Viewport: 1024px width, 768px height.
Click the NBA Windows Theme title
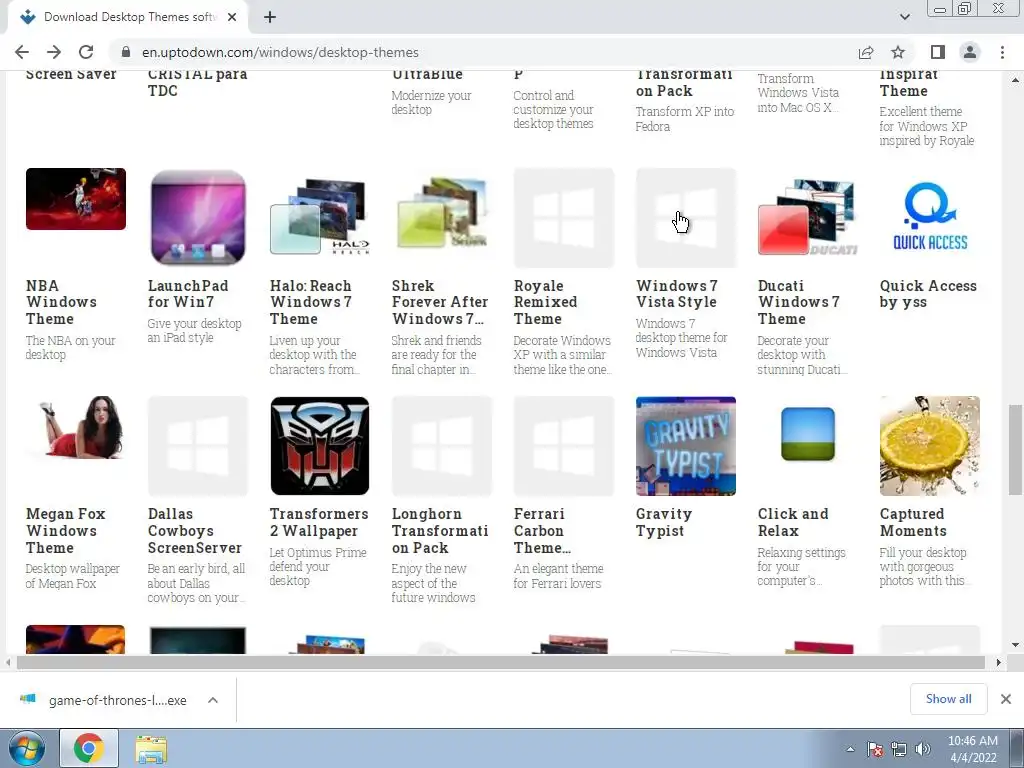61,302
